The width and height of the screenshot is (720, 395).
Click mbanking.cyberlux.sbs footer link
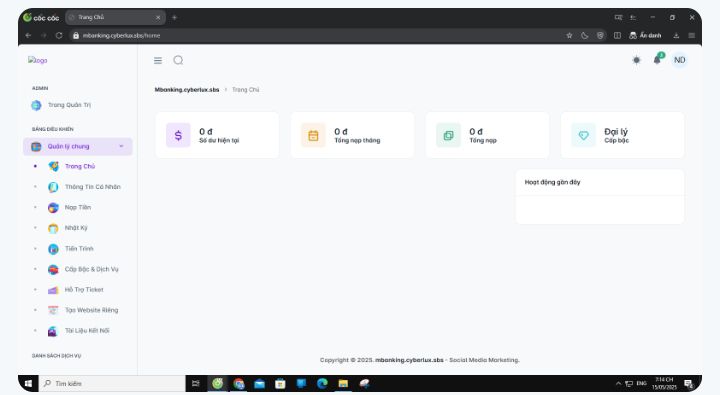pos(409,360)
